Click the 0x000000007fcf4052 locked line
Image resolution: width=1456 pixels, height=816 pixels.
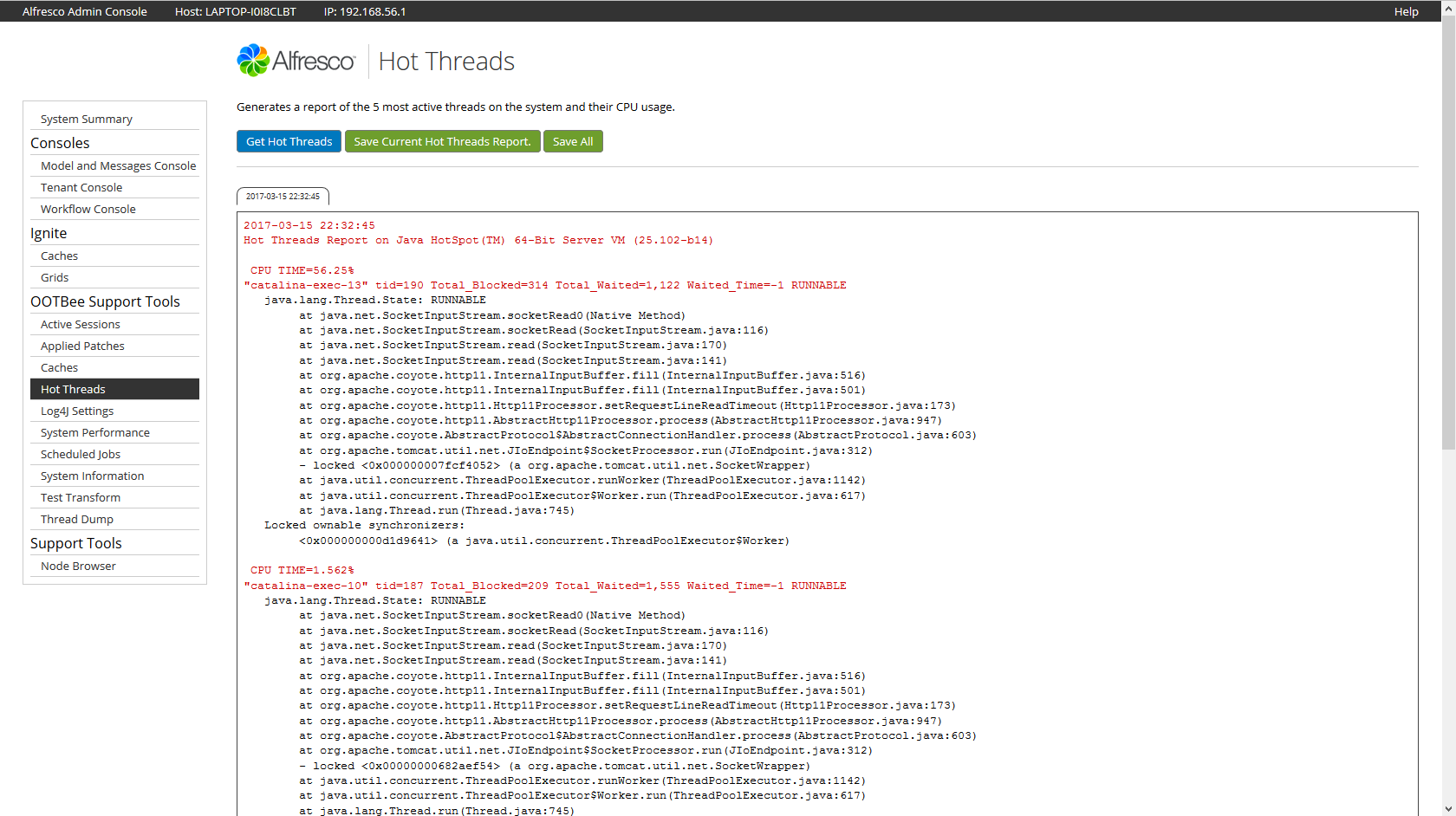[555, 465]
